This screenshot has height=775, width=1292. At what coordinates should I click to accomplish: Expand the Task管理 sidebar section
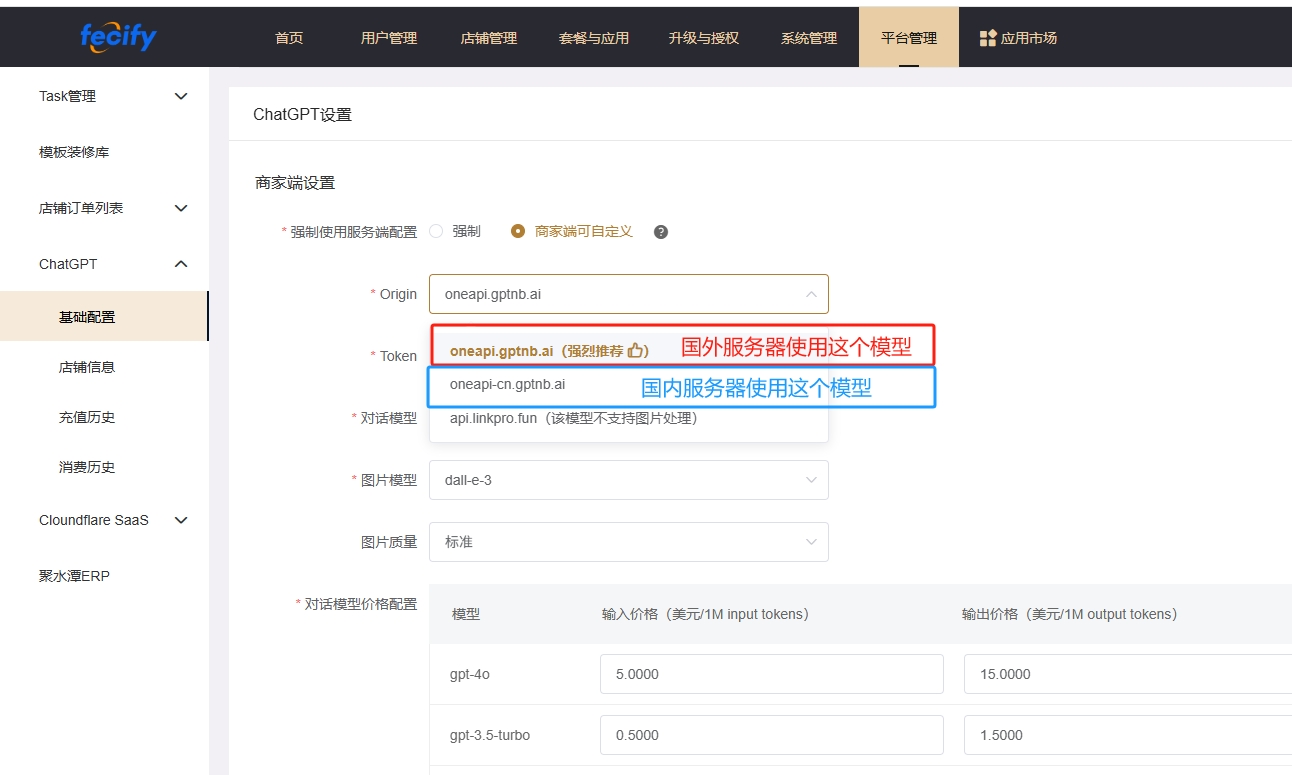[x=181, y=96]
